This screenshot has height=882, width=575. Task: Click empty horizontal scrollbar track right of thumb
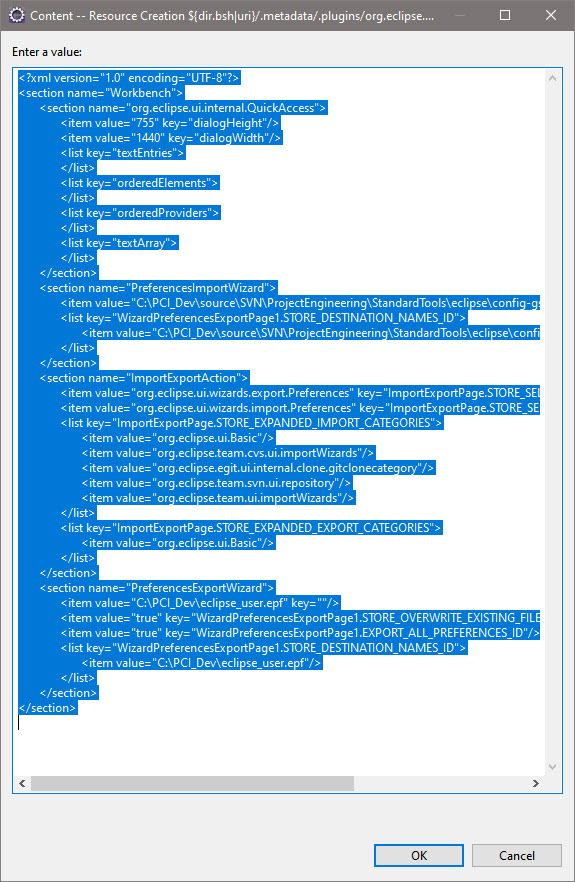(x=441, y=783)
